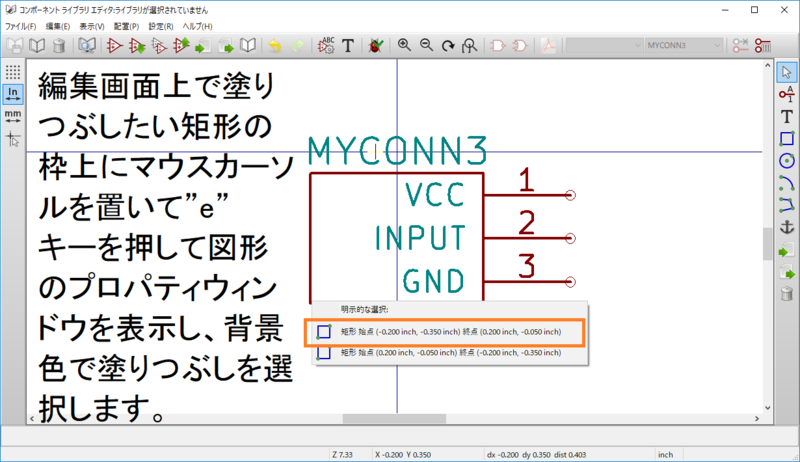Show associated datasheet PDF icon
Screen dimensions: 800x462
(x=548, y=46)
